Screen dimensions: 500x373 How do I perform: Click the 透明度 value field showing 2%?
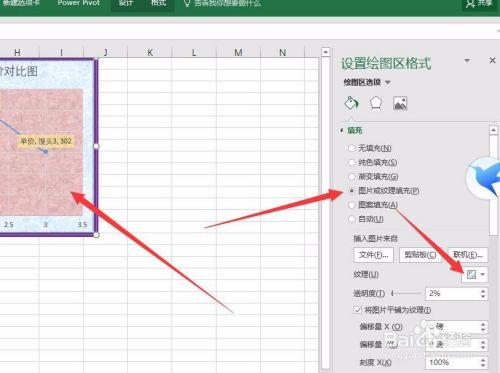[x=452, y=293]
